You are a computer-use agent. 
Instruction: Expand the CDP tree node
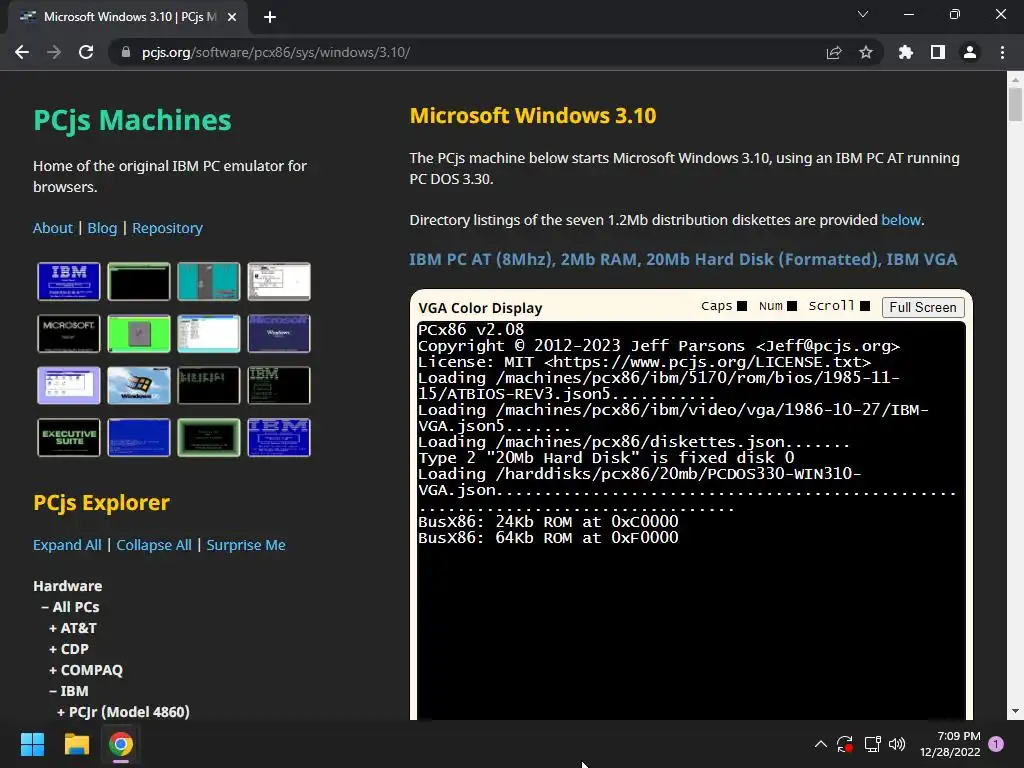69,649
